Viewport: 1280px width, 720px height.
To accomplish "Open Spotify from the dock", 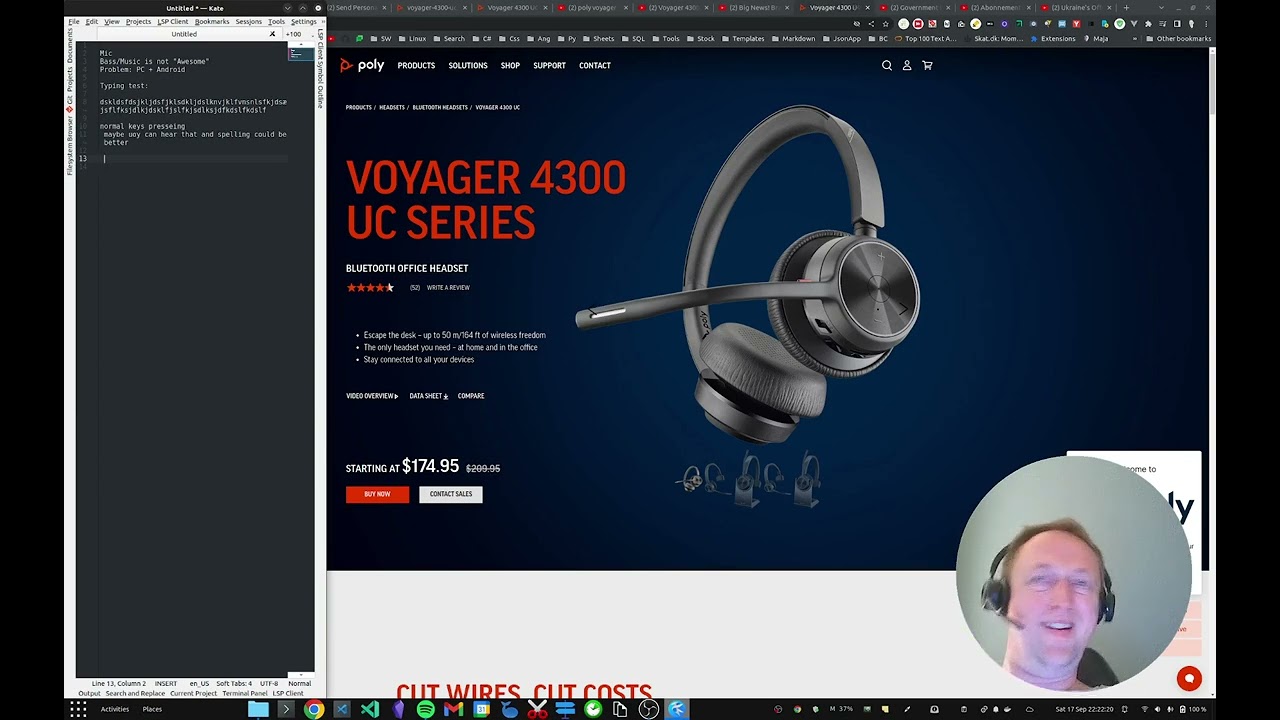I will tap(425, 709).
